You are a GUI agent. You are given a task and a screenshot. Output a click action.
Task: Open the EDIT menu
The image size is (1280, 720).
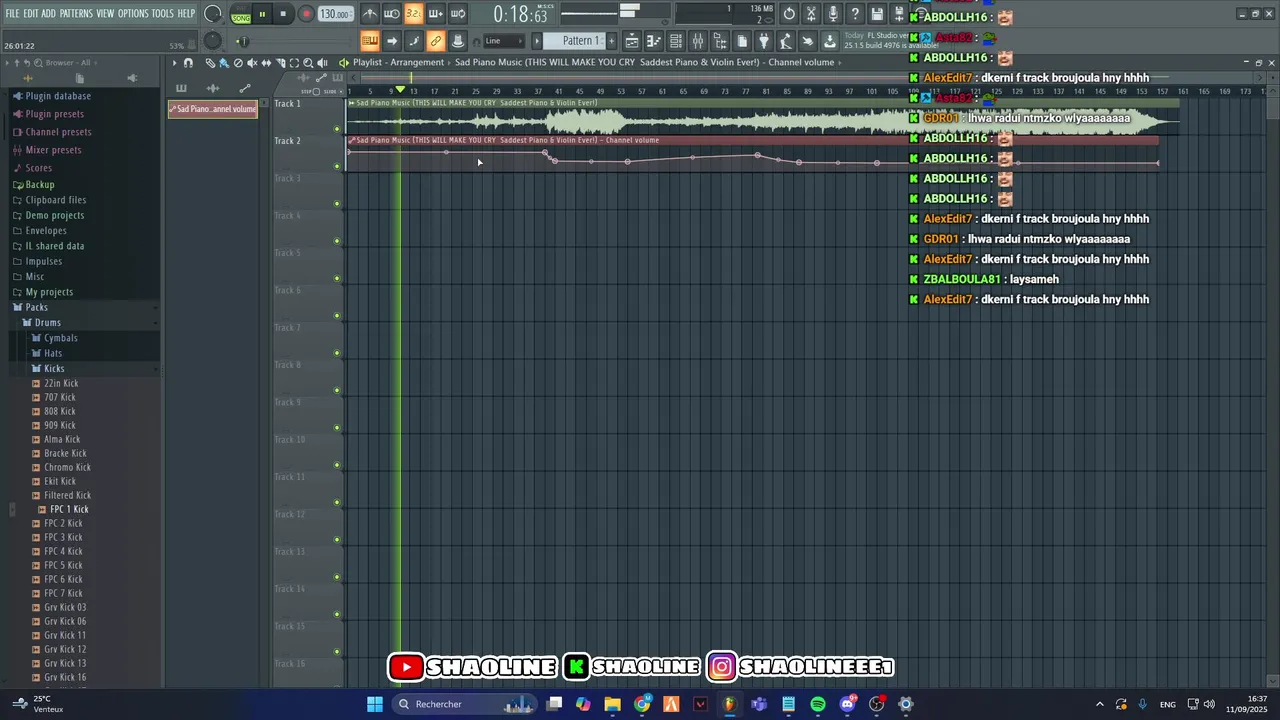pyautogui.click(x=31, y=14)
